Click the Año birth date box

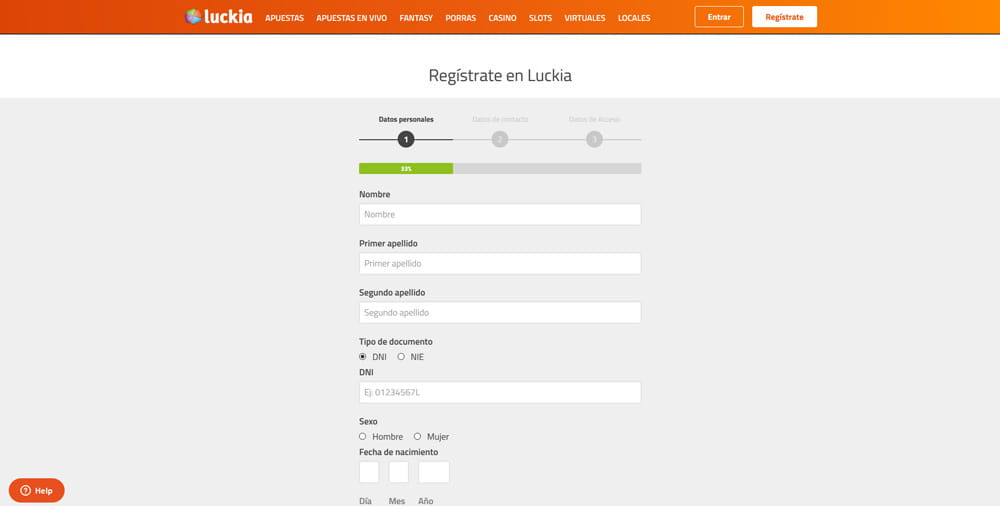(434, 472)
